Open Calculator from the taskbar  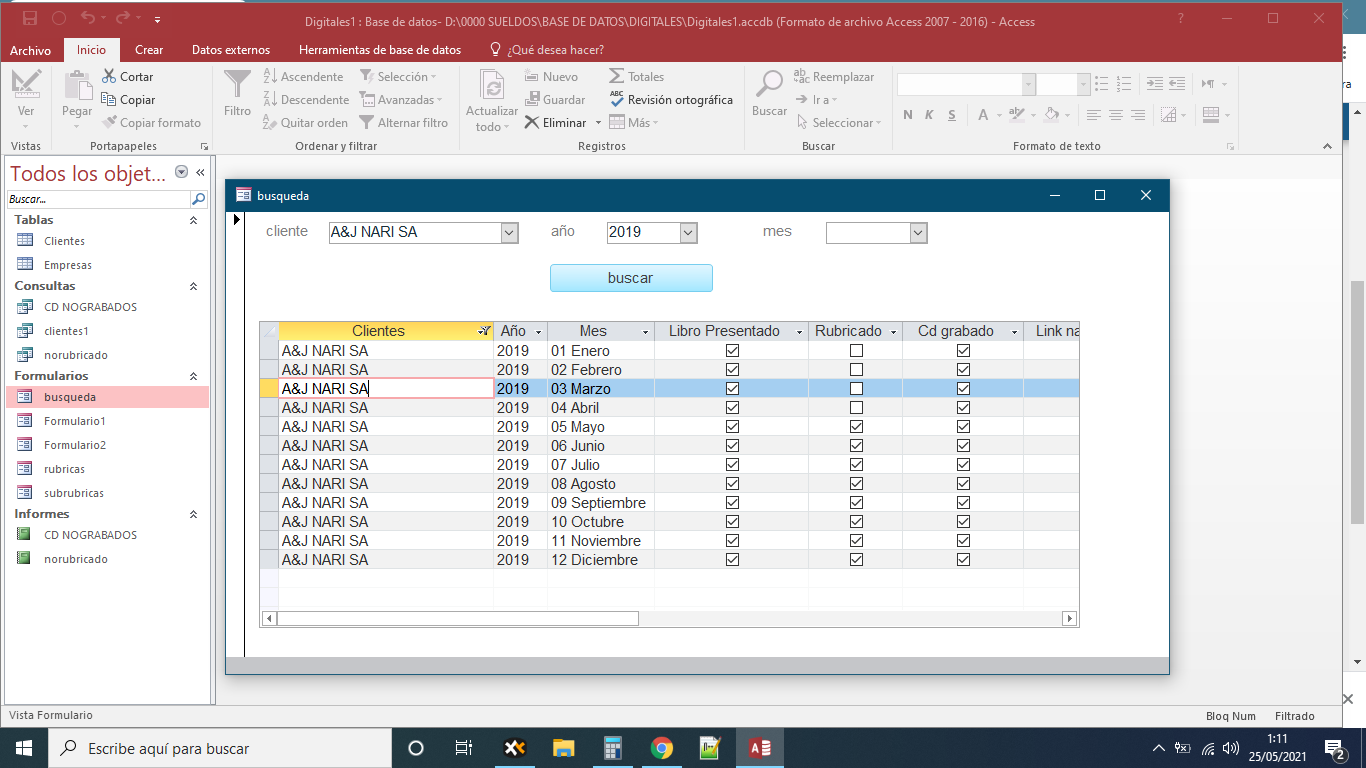tap(612, 748)
